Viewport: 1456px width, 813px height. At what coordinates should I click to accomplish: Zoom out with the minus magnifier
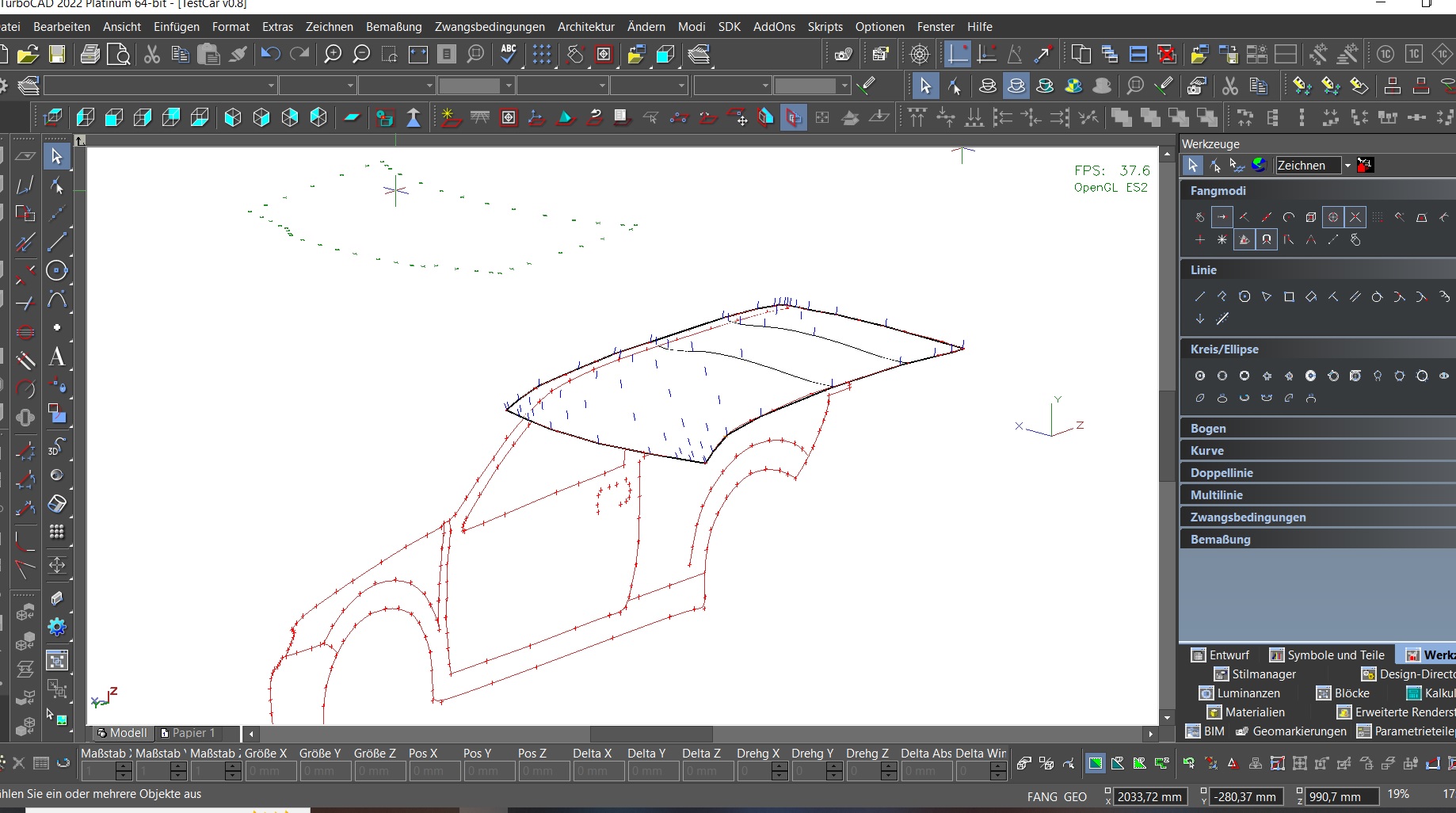(x=361, y=54)
